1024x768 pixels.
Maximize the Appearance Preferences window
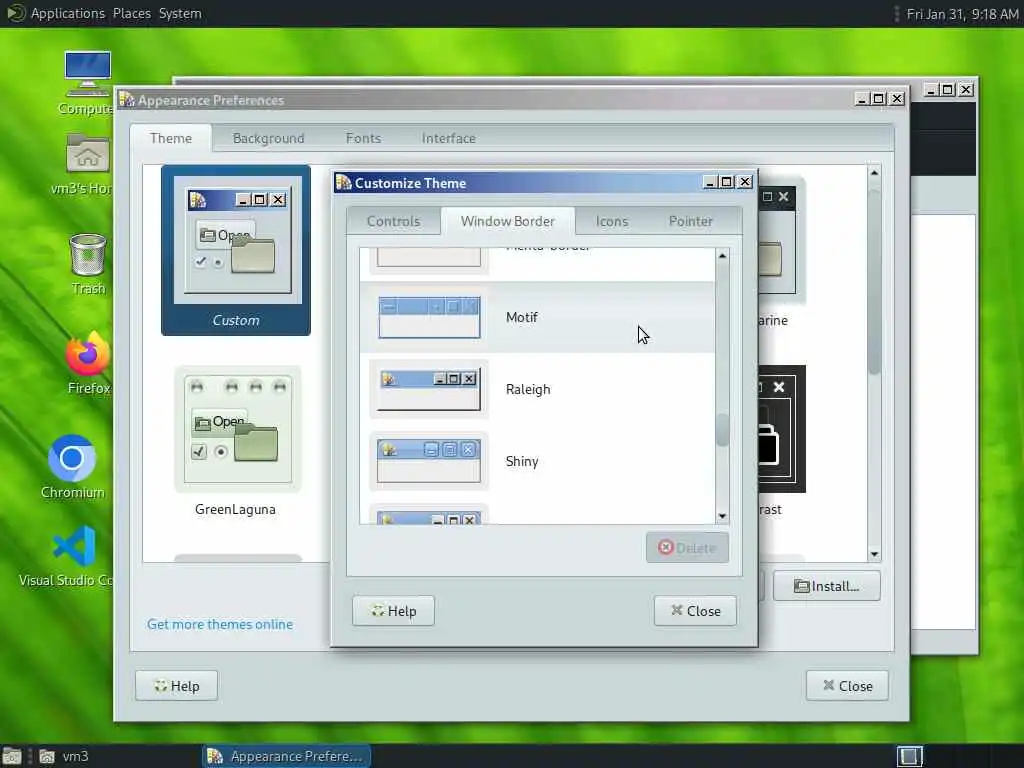point(879,99)
